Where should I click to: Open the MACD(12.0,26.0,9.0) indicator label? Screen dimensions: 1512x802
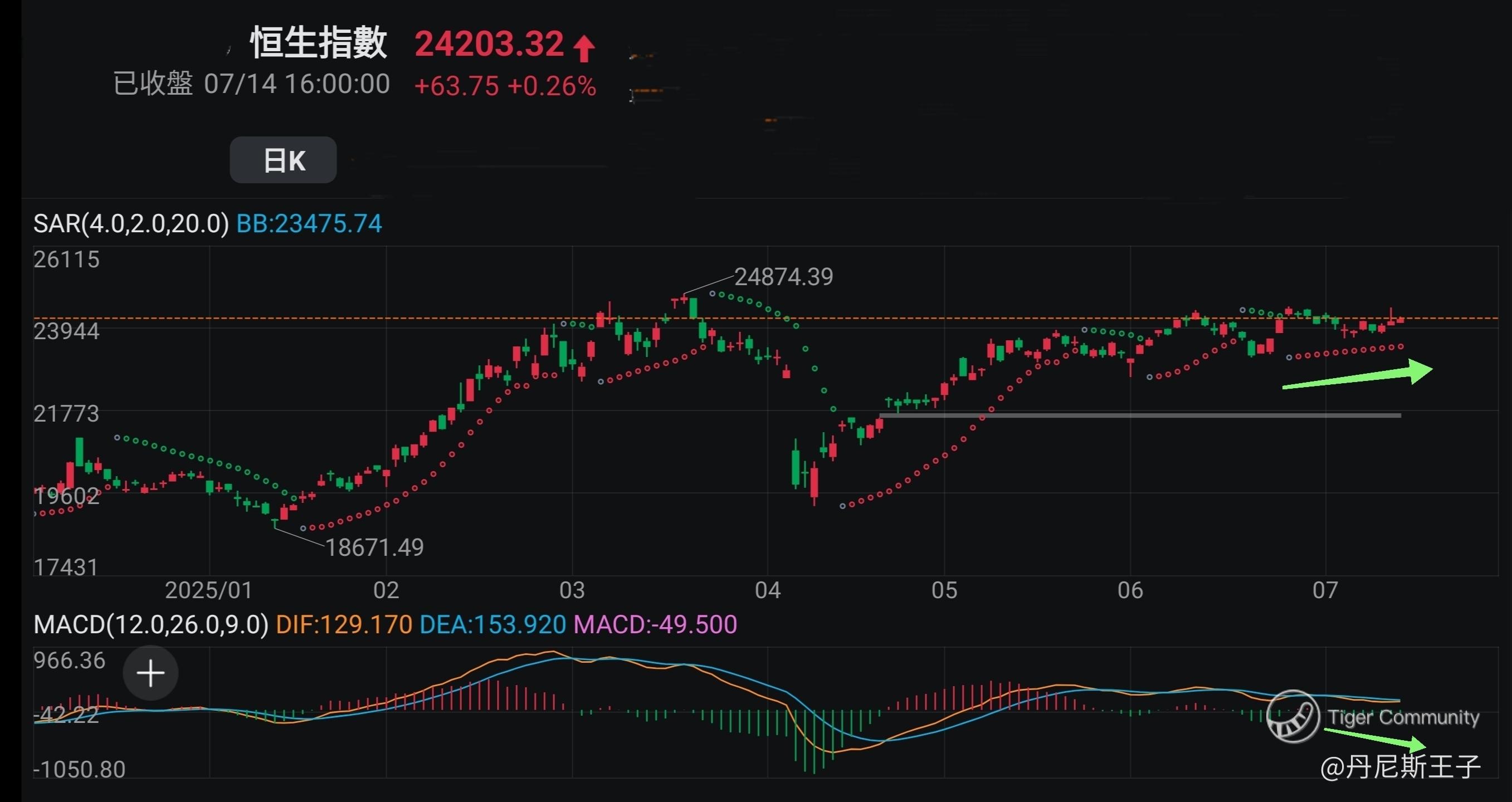151,624
